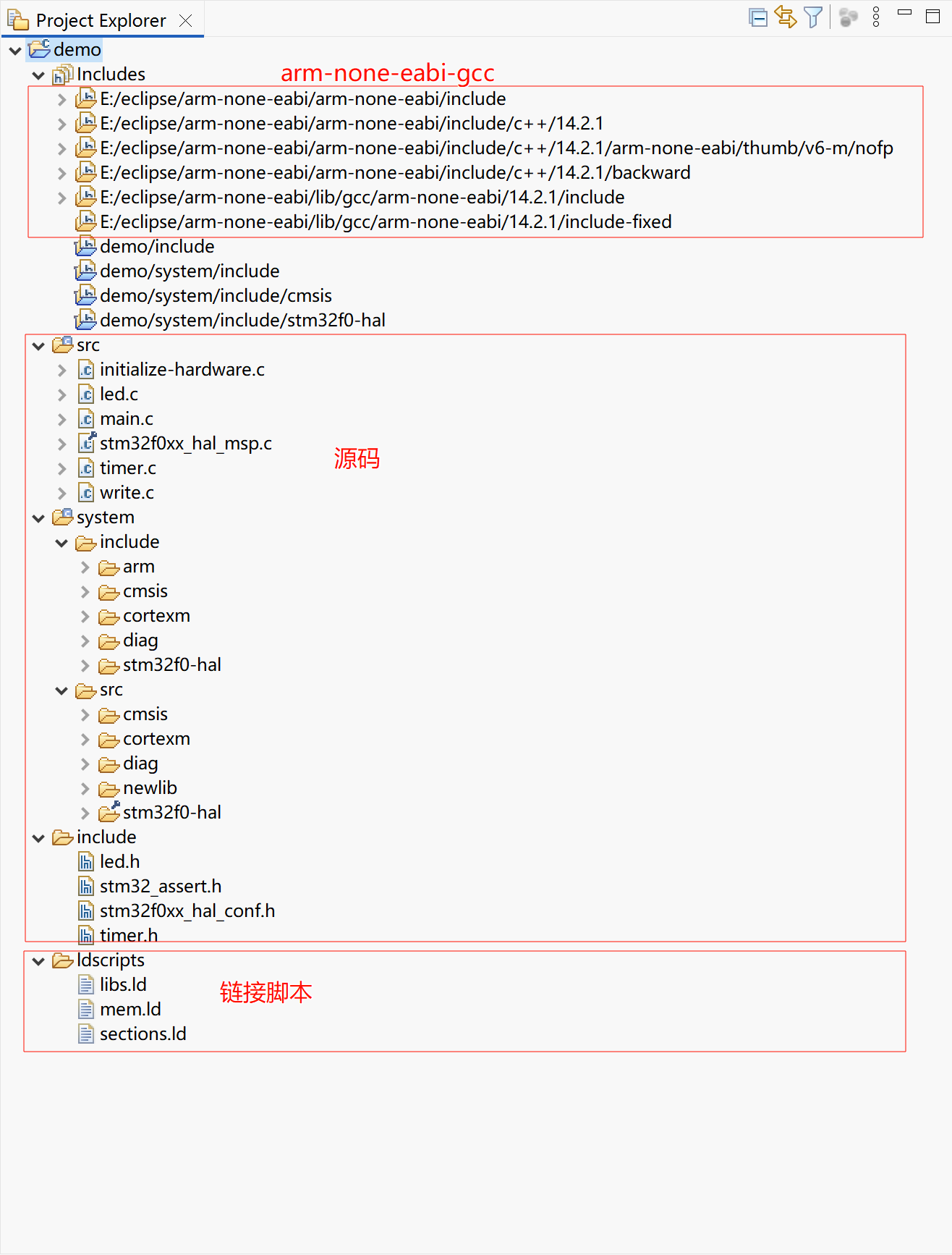The height and width of the screenshot is (1255, 952).
Task: Close the Project Explorer tab
Action: click(x=186, y=20)
